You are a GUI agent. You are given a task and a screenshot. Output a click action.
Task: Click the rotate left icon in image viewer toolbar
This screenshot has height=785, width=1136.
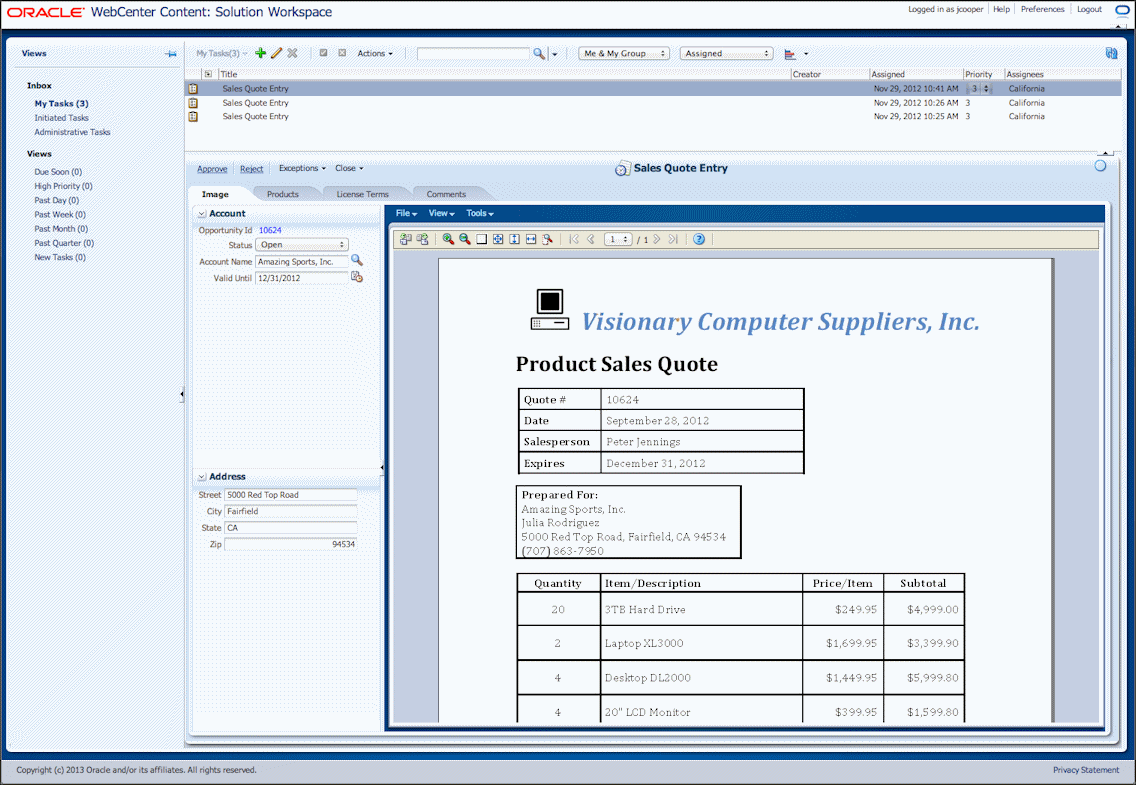click(406, 239)
